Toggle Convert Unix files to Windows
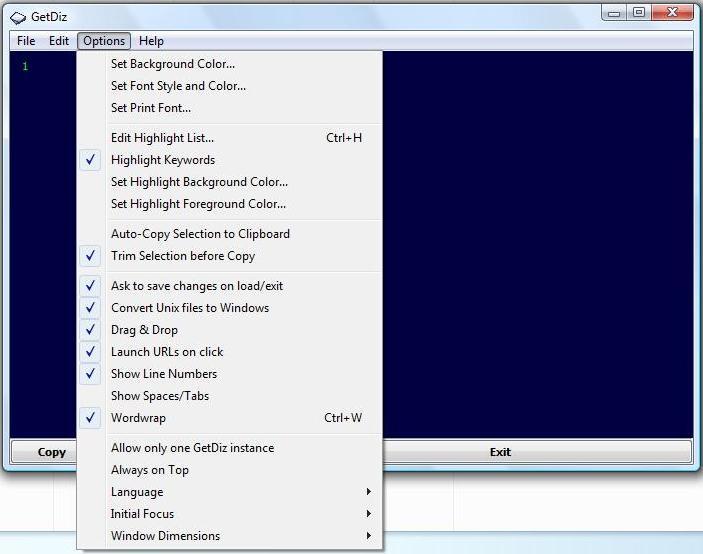The image size is (703, 554). click(230, 307)
